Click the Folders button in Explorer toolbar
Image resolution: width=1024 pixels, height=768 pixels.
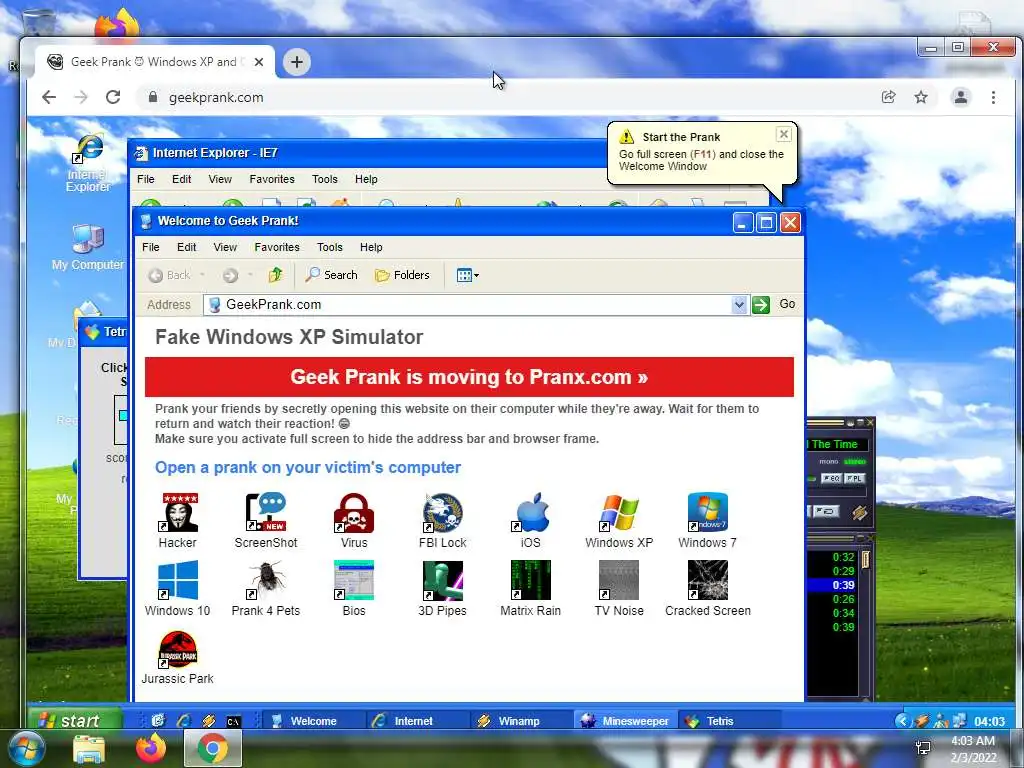pyautogui.click(x=402, y=275)
